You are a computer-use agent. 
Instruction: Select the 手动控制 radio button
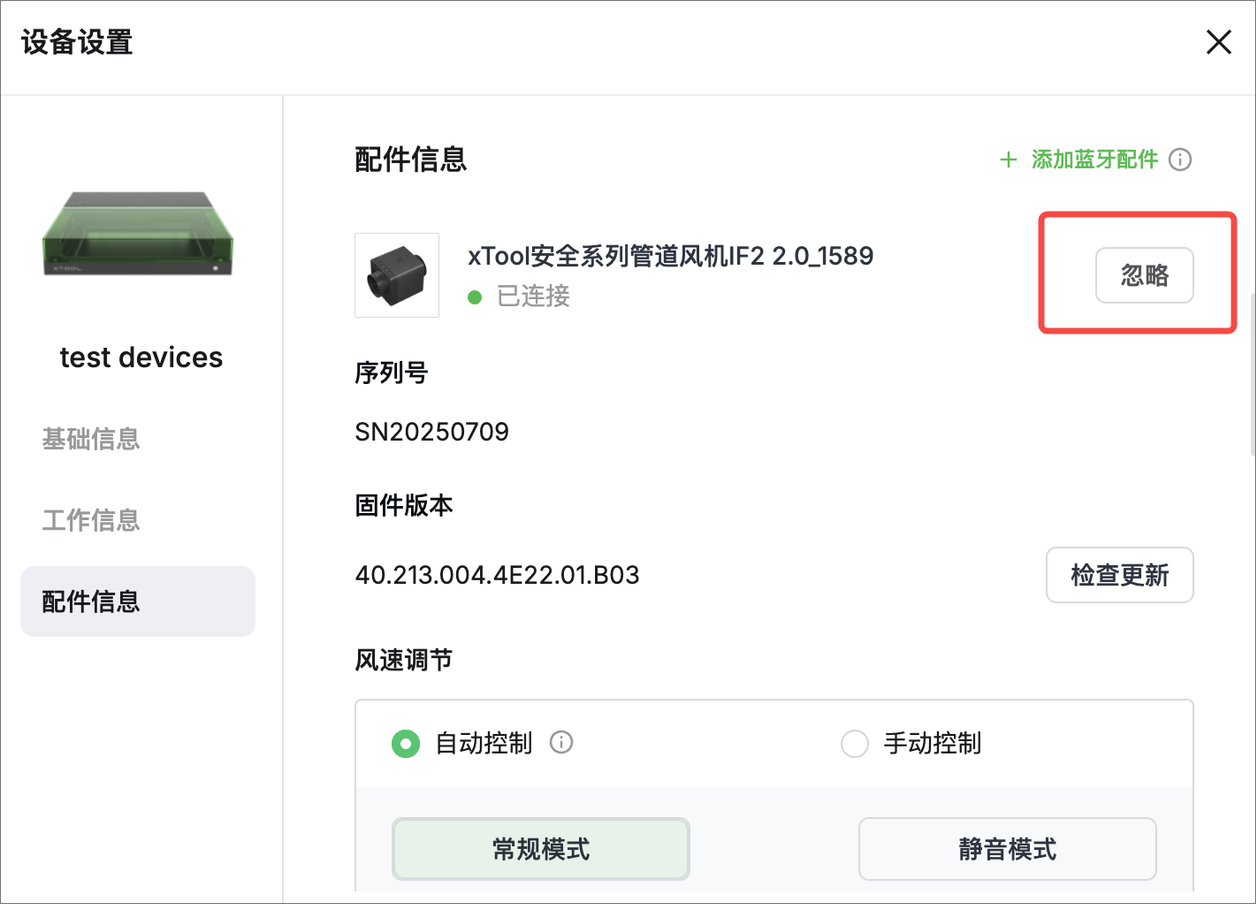point(854,744)
